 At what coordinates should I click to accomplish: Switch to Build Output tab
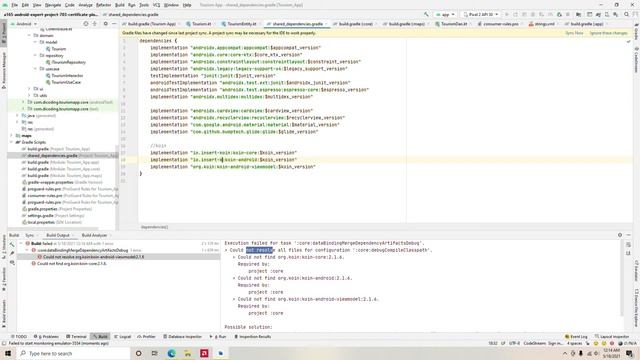tap(58, 236)
